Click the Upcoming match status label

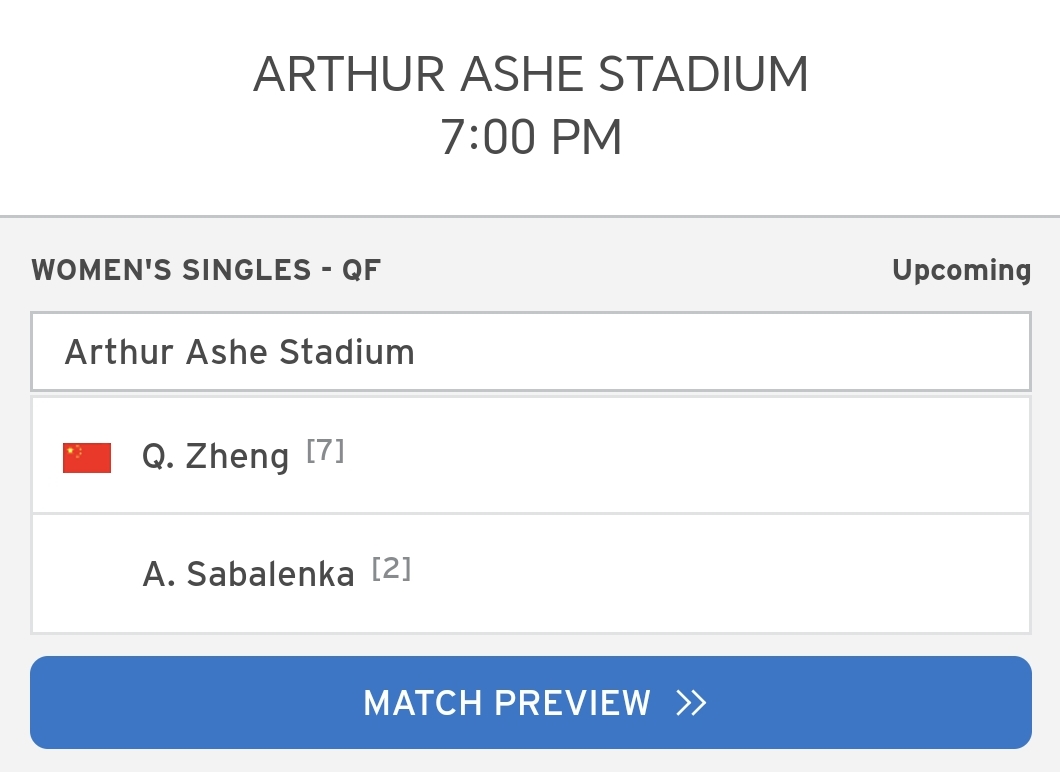tap(961, 270)
